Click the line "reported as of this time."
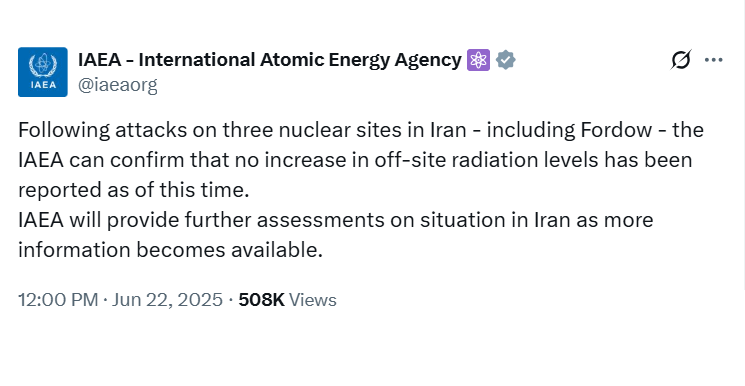The image size is (745, 386). click(x=134, y=190)
